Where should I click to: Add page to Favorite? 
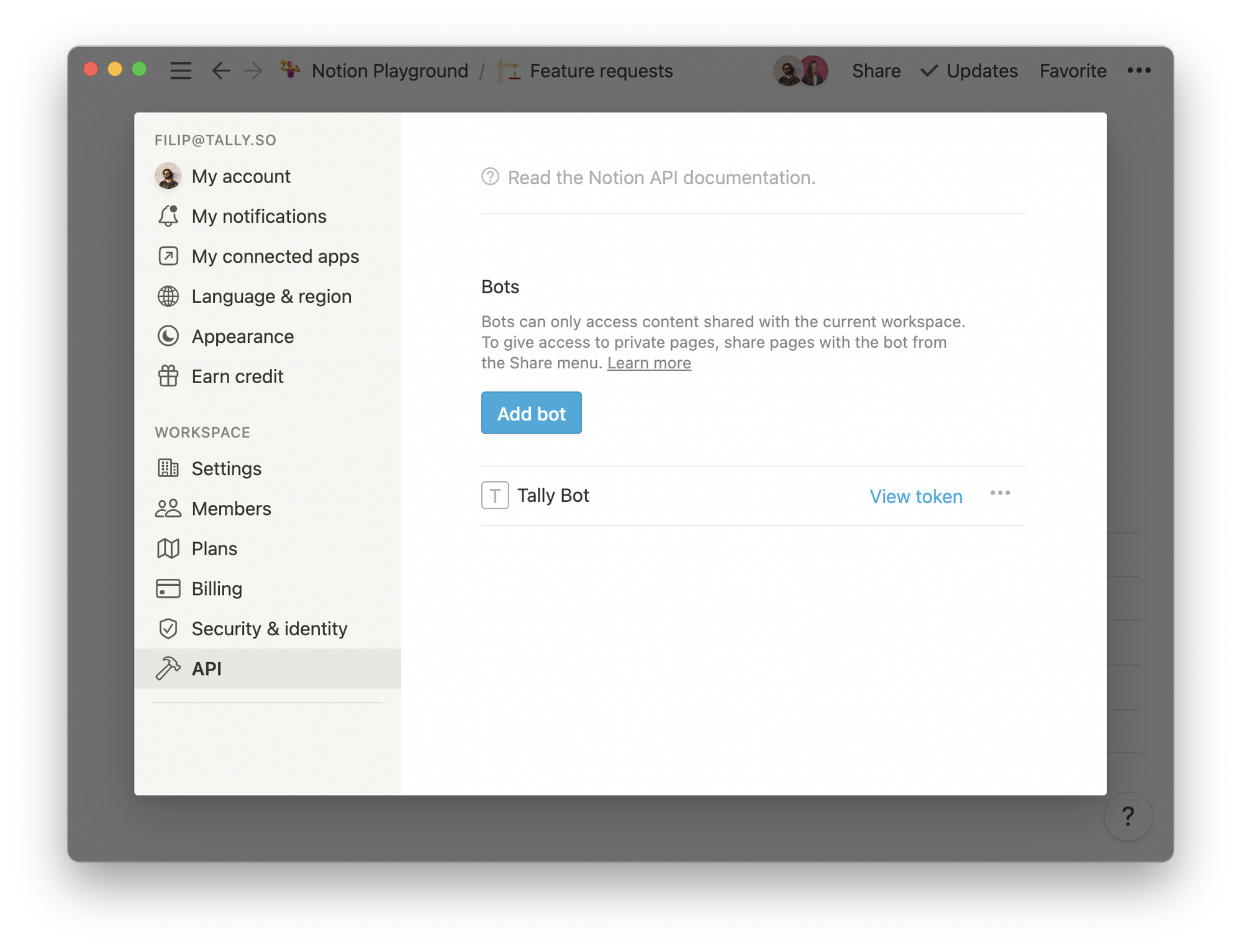(1072, 71)
